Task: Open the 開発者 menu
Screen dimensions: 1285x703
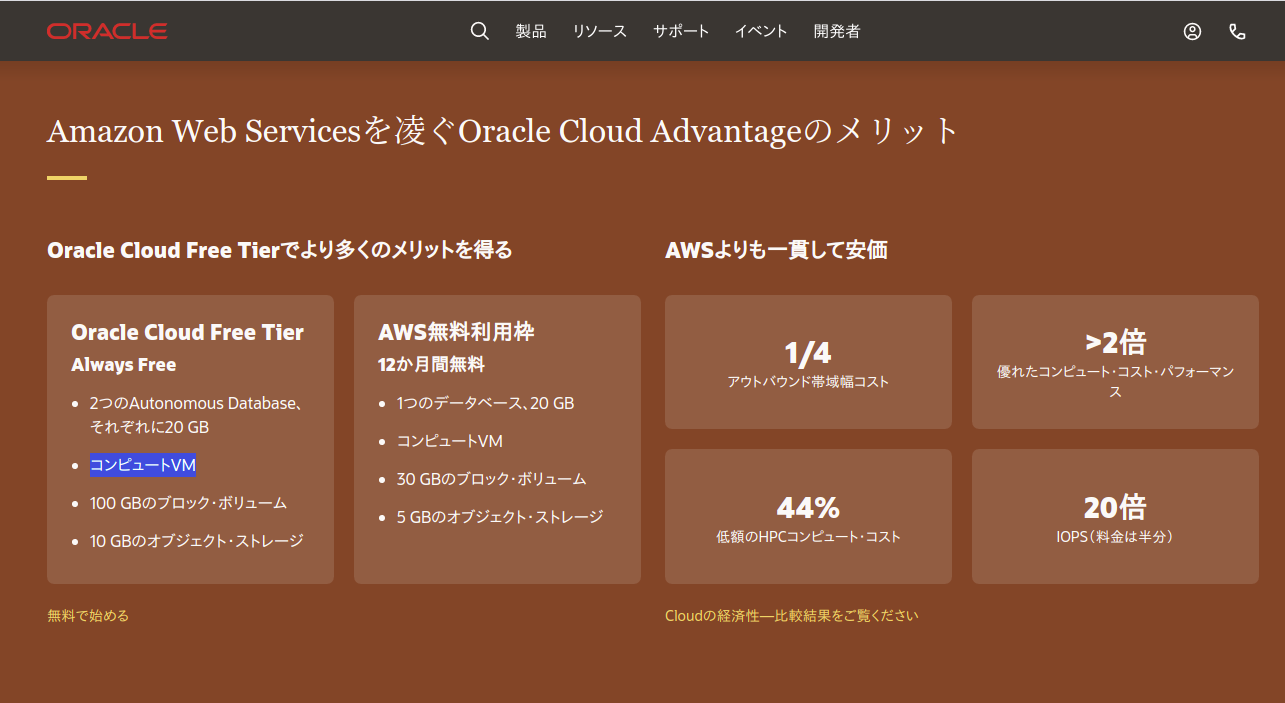Action: tap(836, 31)
